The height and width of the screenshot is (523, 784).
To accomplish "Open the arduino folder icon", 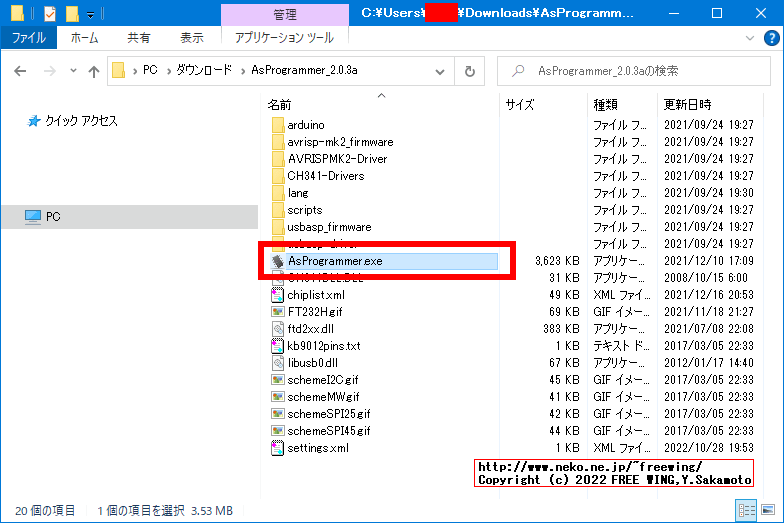I will click(x=278, y=125).
